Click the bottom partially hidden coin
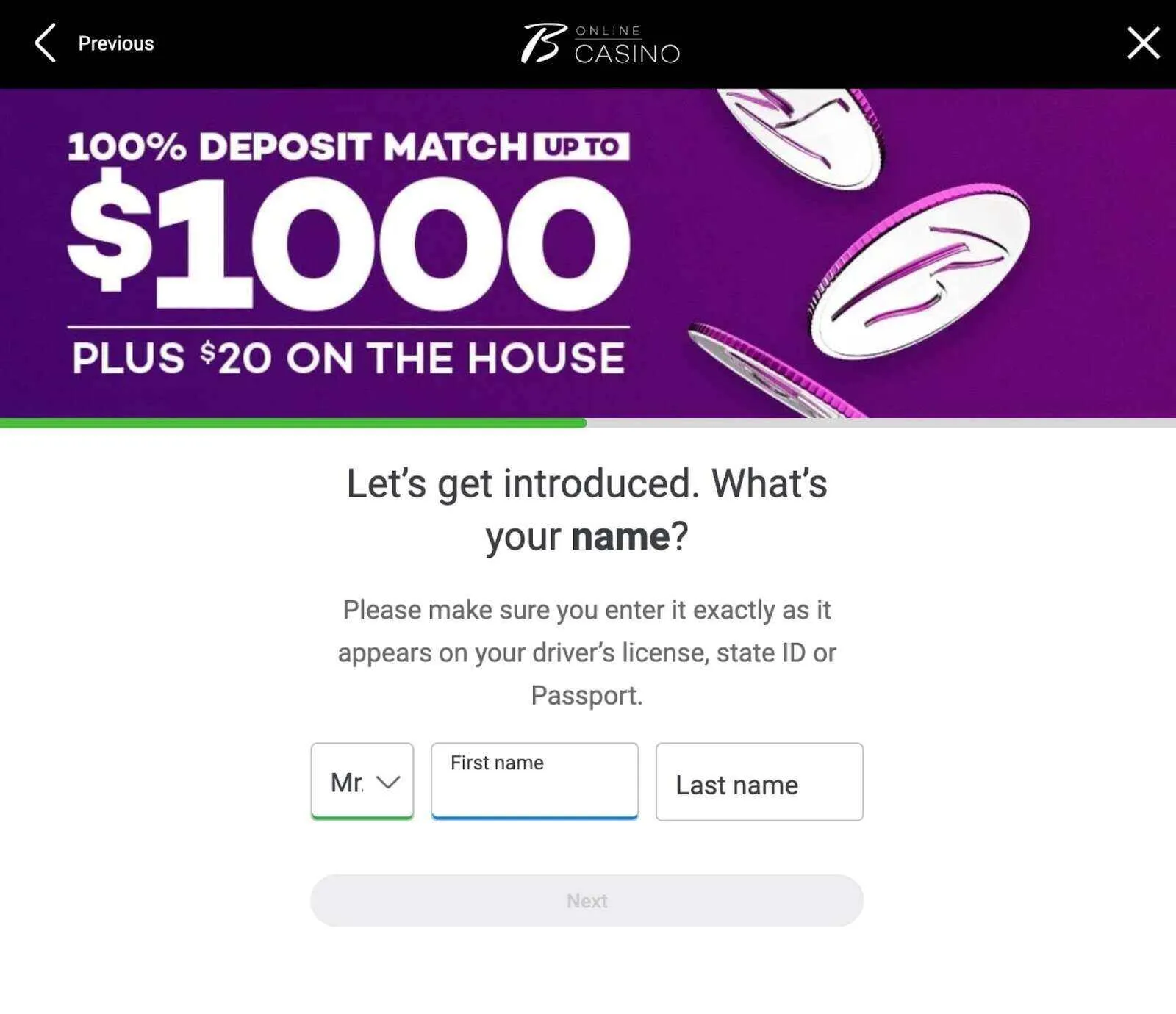 tap(772, 375)
